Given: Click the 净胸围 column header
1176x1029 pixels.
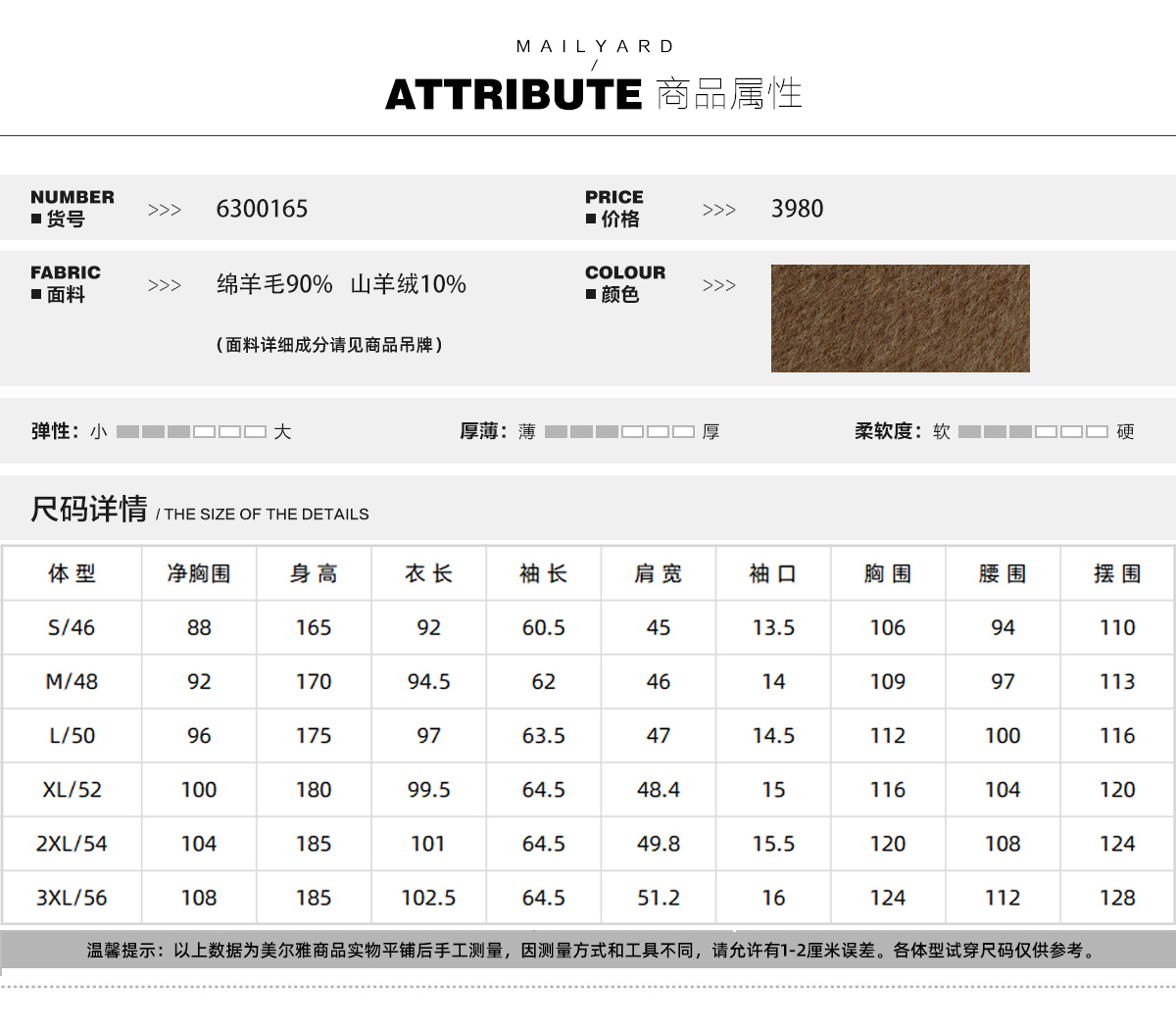Looking at the screenshot, I should tap(199, 573).
